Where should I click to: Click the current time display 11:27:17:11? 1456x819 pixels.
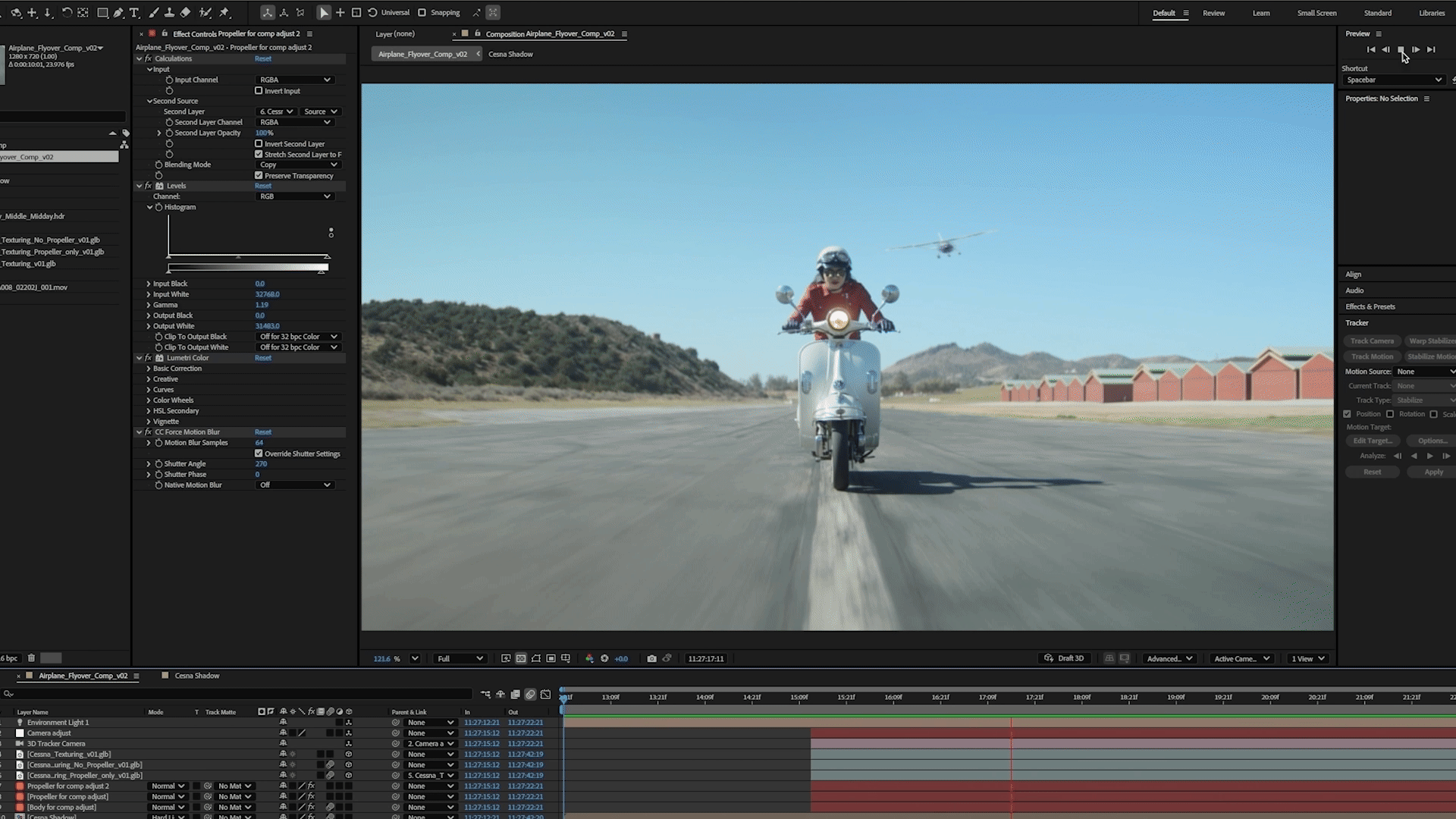point(707,658)
